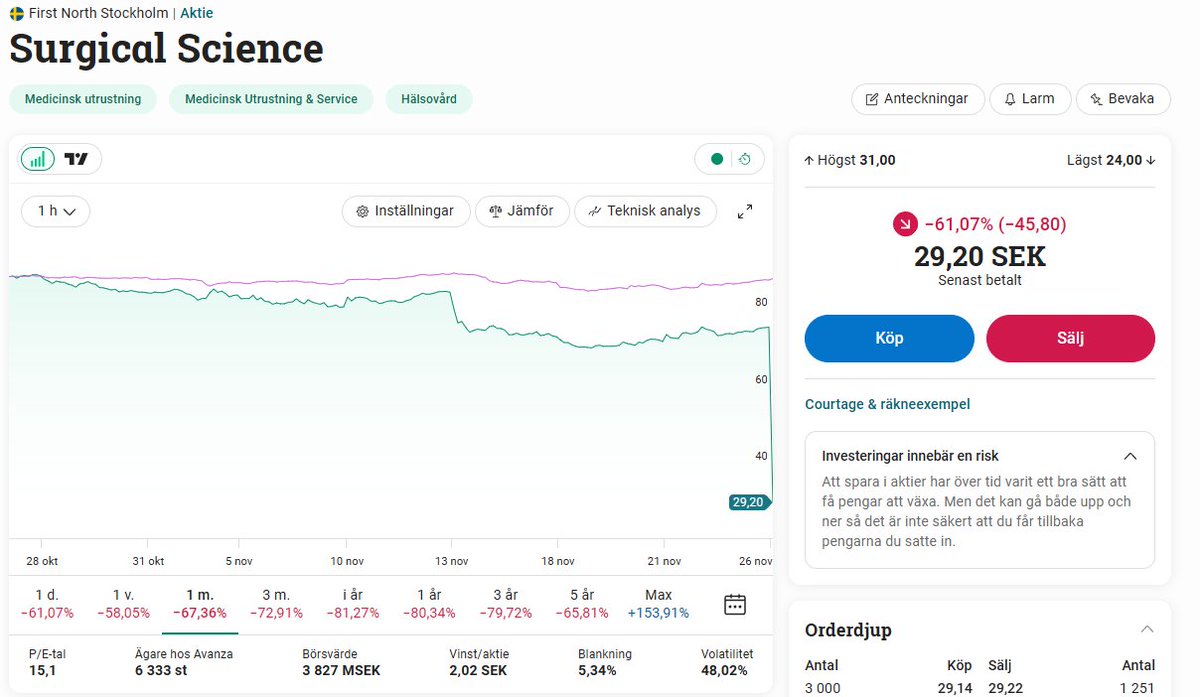Open chart Inställningar settings
The width and height of the screenshot is (1200, 697).
click(405, 211)
